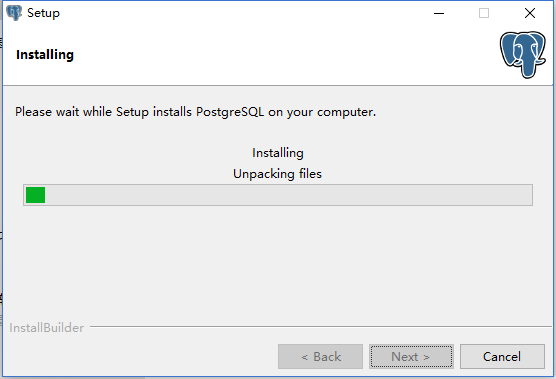Click the Cancel button
The image size is (556, 379).
point(502,356)
